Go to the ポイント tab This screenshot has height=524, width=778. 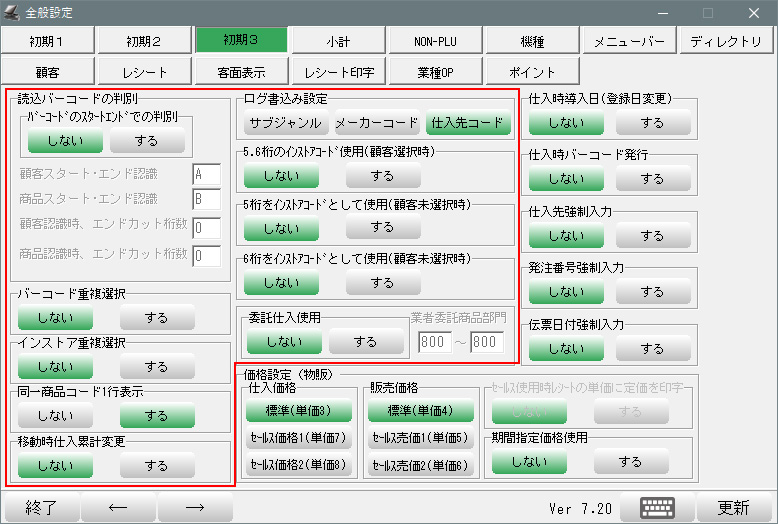click(x=532, y=72)
